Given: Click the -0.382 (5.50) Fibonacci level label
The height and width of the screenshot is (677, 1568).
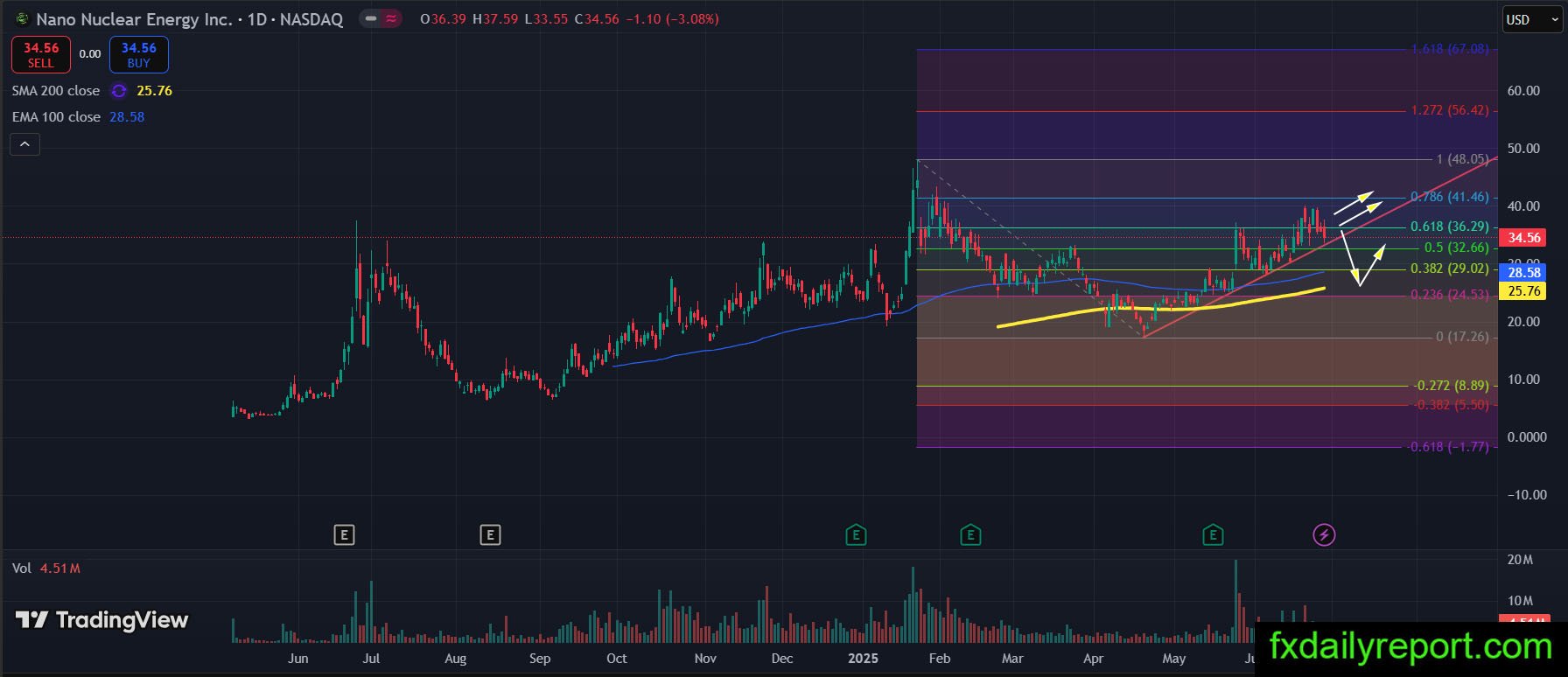Looking at the screenshot, I should 1451,405.
